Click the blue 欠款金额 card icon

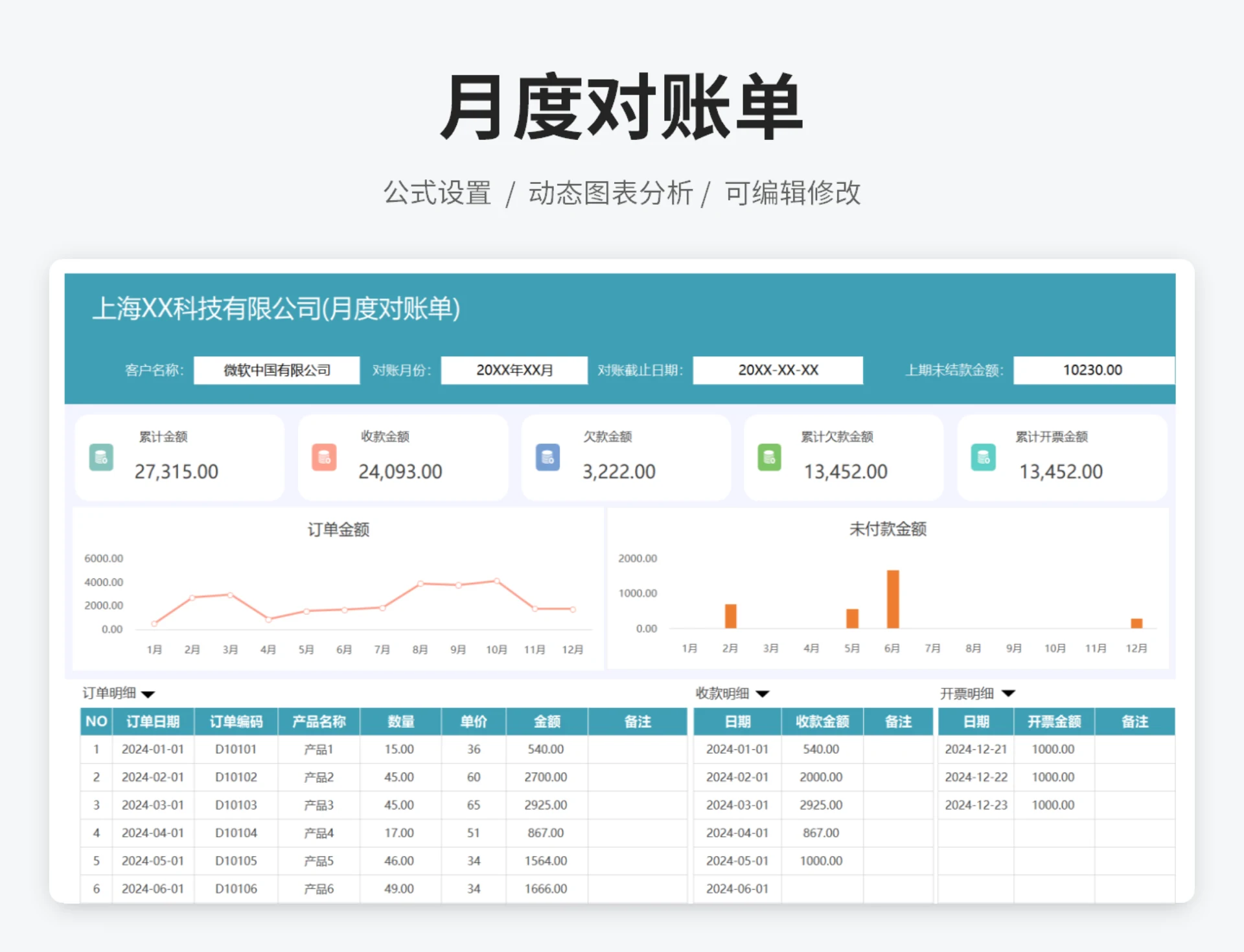point(547,458)
